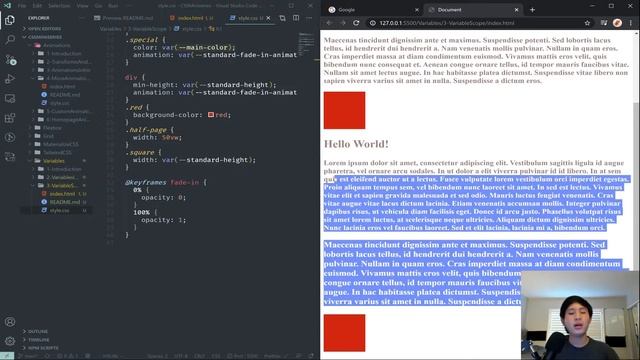640x360 pixels.
Task: Open index.html under the 3-VariableScope folder
Action: pyautogui.click(x=62, y=193)
